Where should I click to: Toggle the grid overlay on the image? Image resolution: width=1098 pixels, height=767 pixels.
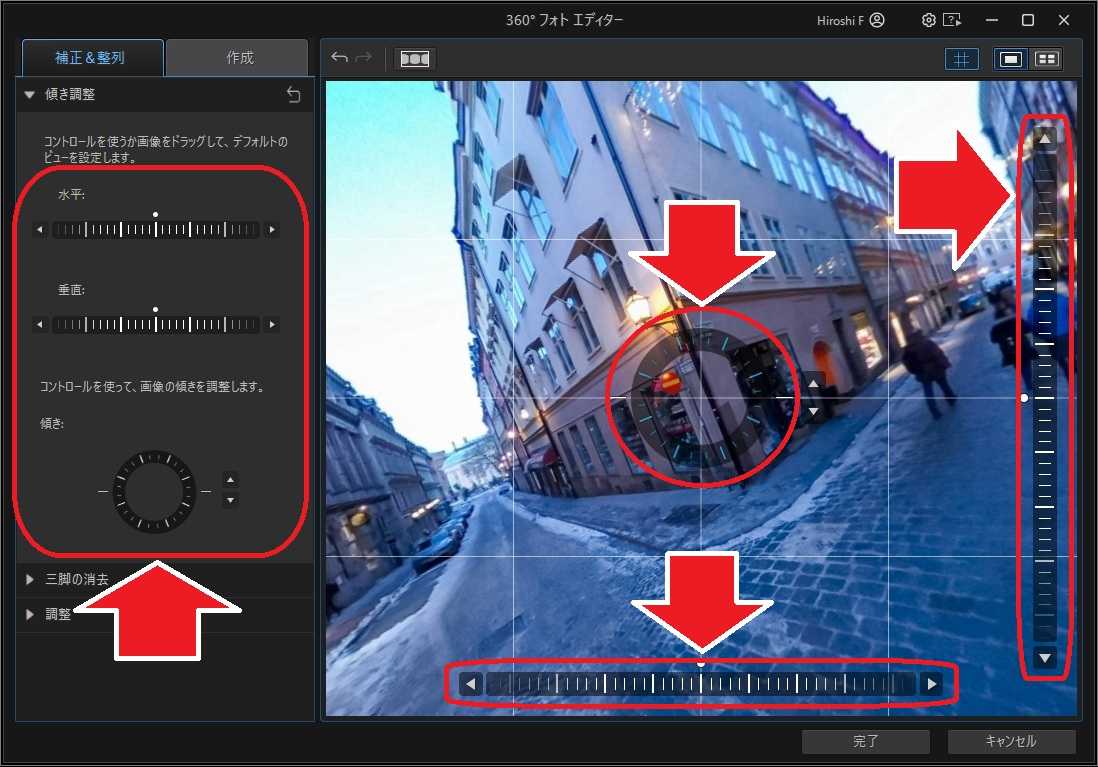coord(962,58)
